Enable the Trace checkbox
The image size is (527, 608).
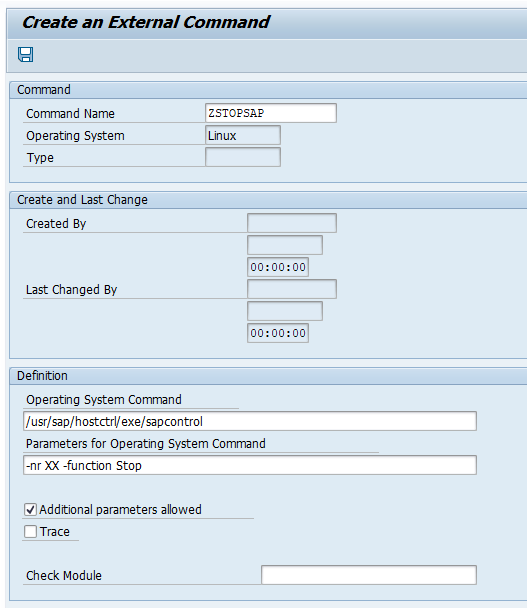click(31, 531)
